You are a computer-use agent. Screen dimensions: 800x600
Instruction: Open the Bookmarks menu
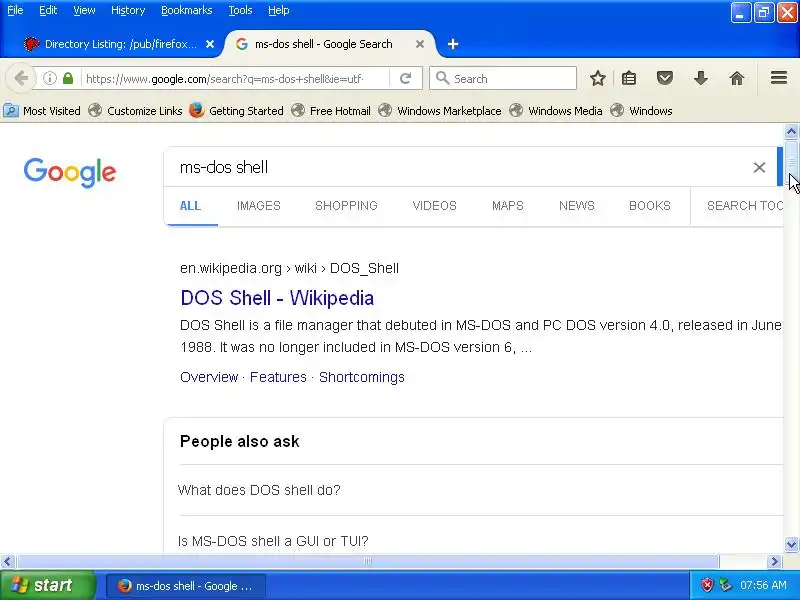click(187, 10)
